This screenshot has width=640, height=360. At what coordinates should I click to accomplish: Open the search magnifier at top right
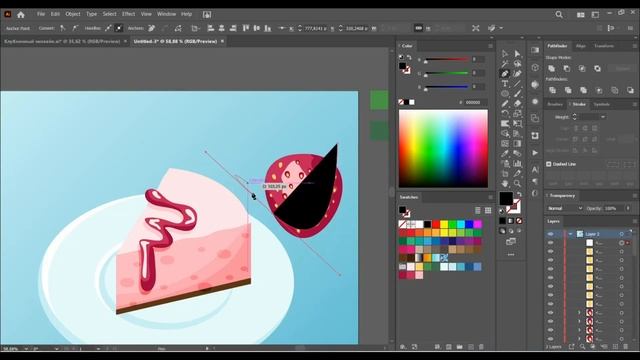point(559,15)
